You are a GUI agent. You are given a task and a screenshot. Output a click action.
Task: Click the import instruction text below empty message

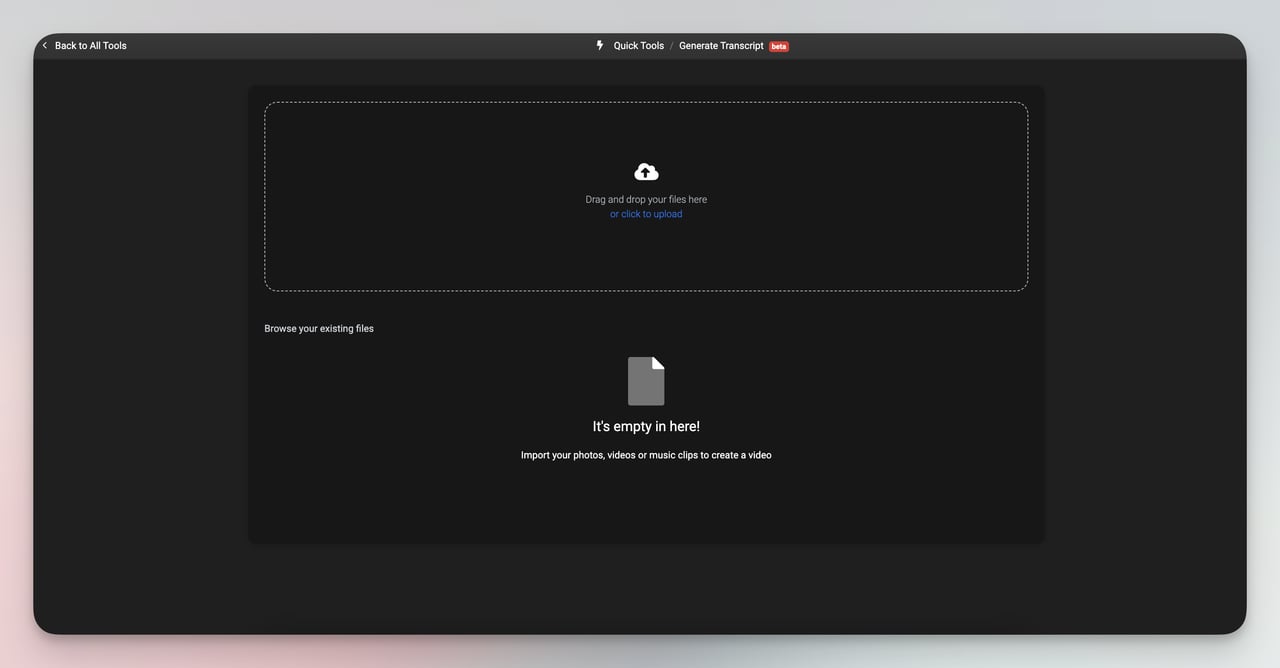(x=645, y=454)
